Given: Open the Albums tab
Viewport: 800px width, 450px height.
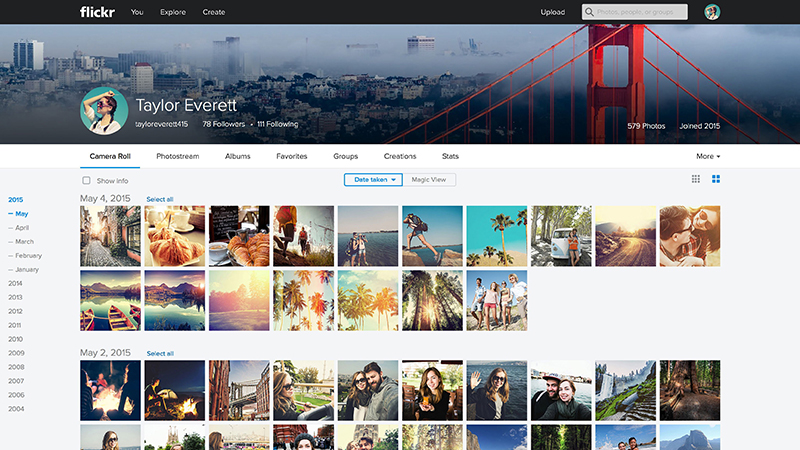Looking at the screenshot, I should click(238, 156).
